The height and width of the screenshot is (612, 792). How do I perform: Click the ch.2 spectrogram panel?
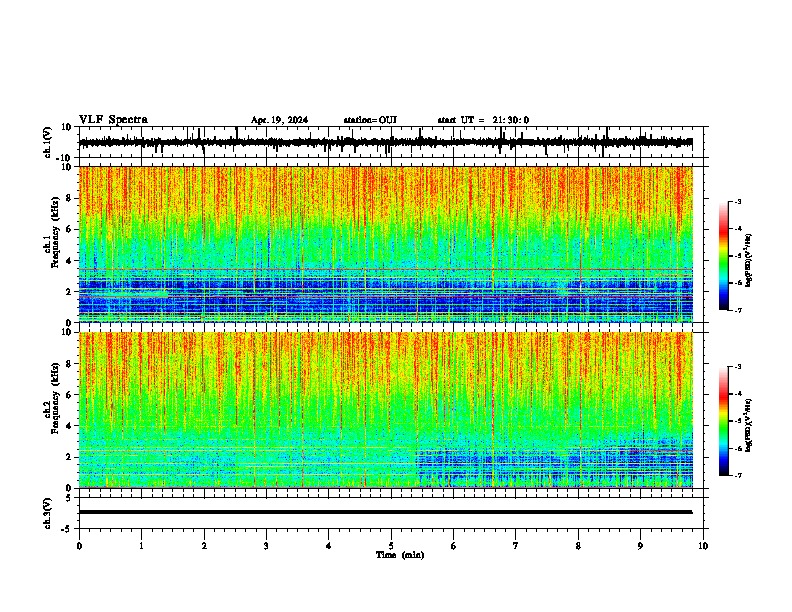[x=385, y=410]
